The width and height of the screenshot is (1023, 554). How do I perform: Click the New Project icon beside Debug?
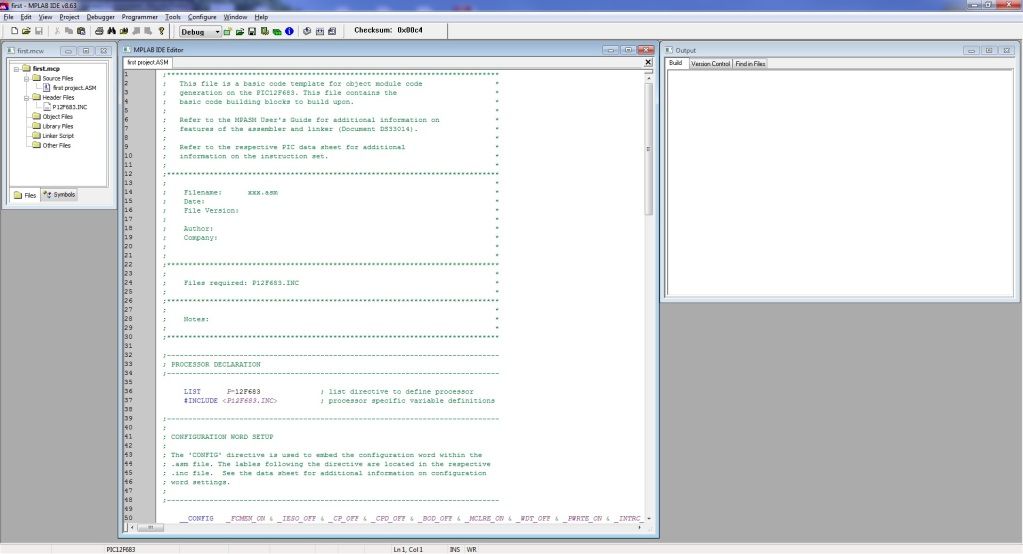[228, 31]
